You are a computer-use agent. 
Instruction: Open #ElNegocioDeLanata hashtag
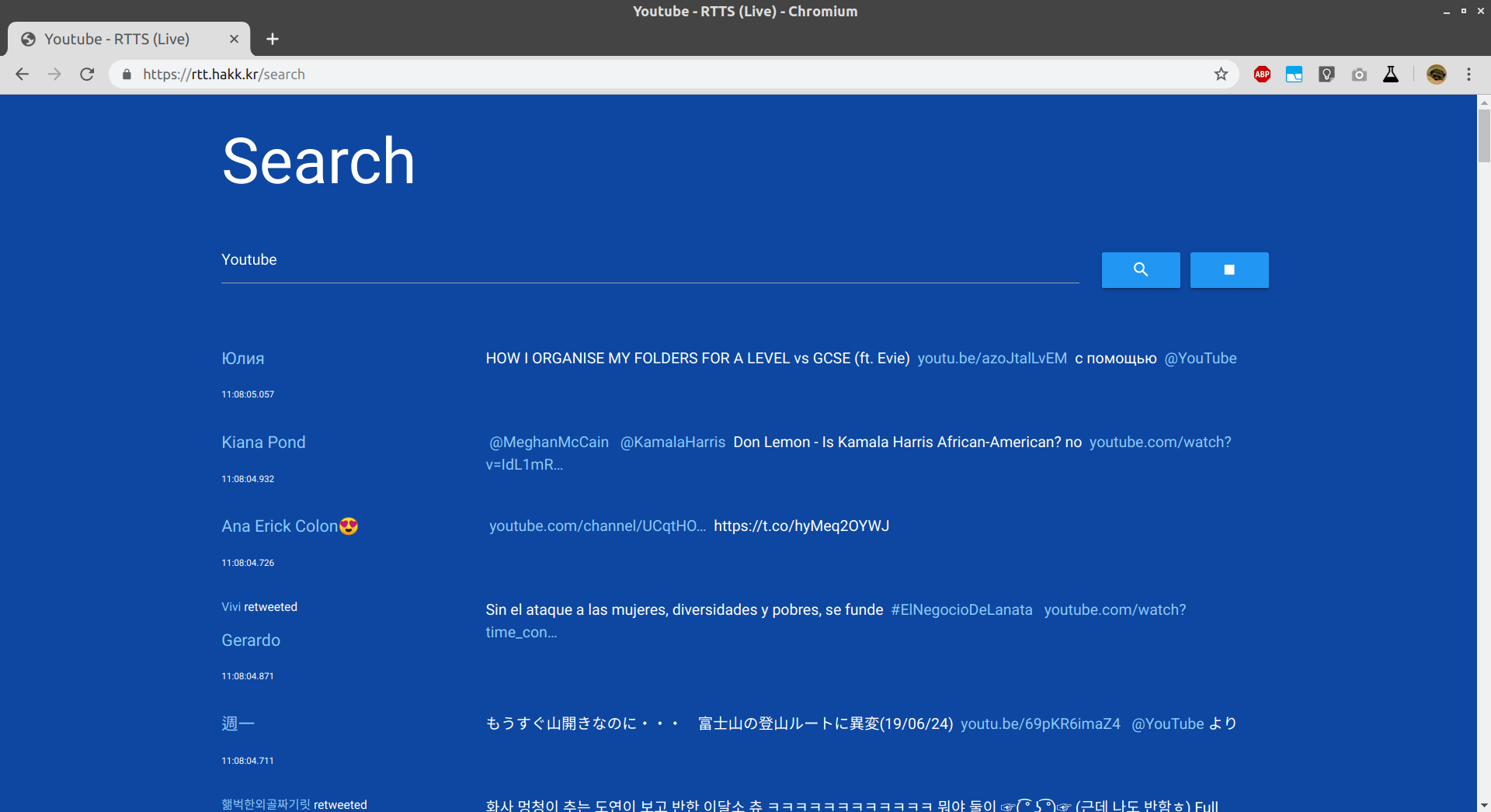point(961,610)
